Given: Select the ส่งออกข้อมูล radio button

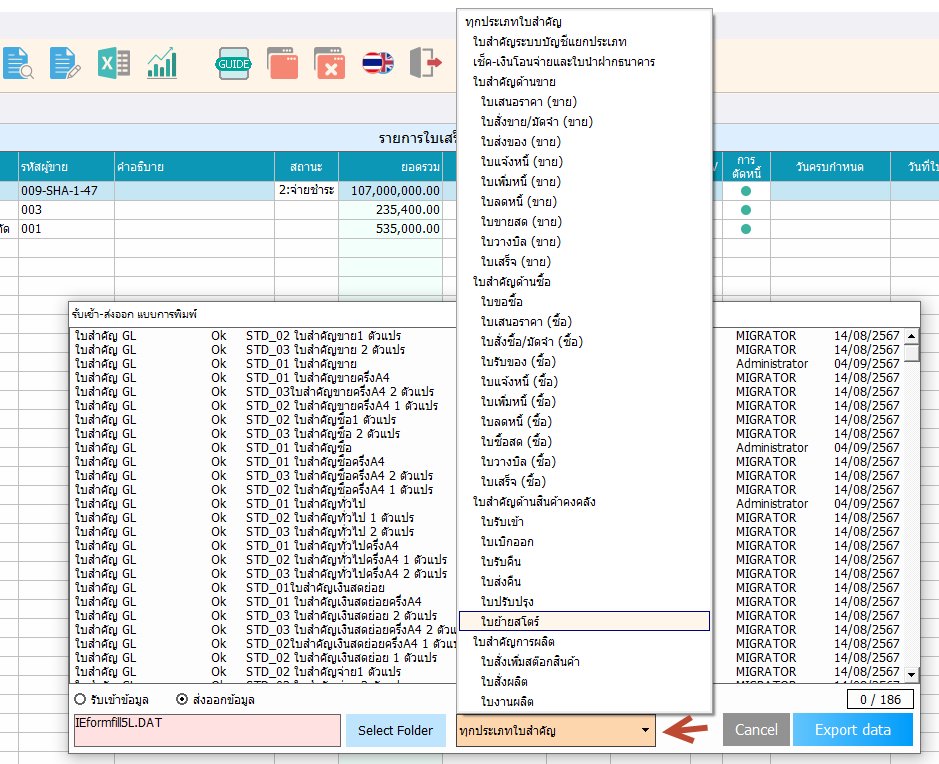Looking at the screenshot, I should click(x=181, y=699).
